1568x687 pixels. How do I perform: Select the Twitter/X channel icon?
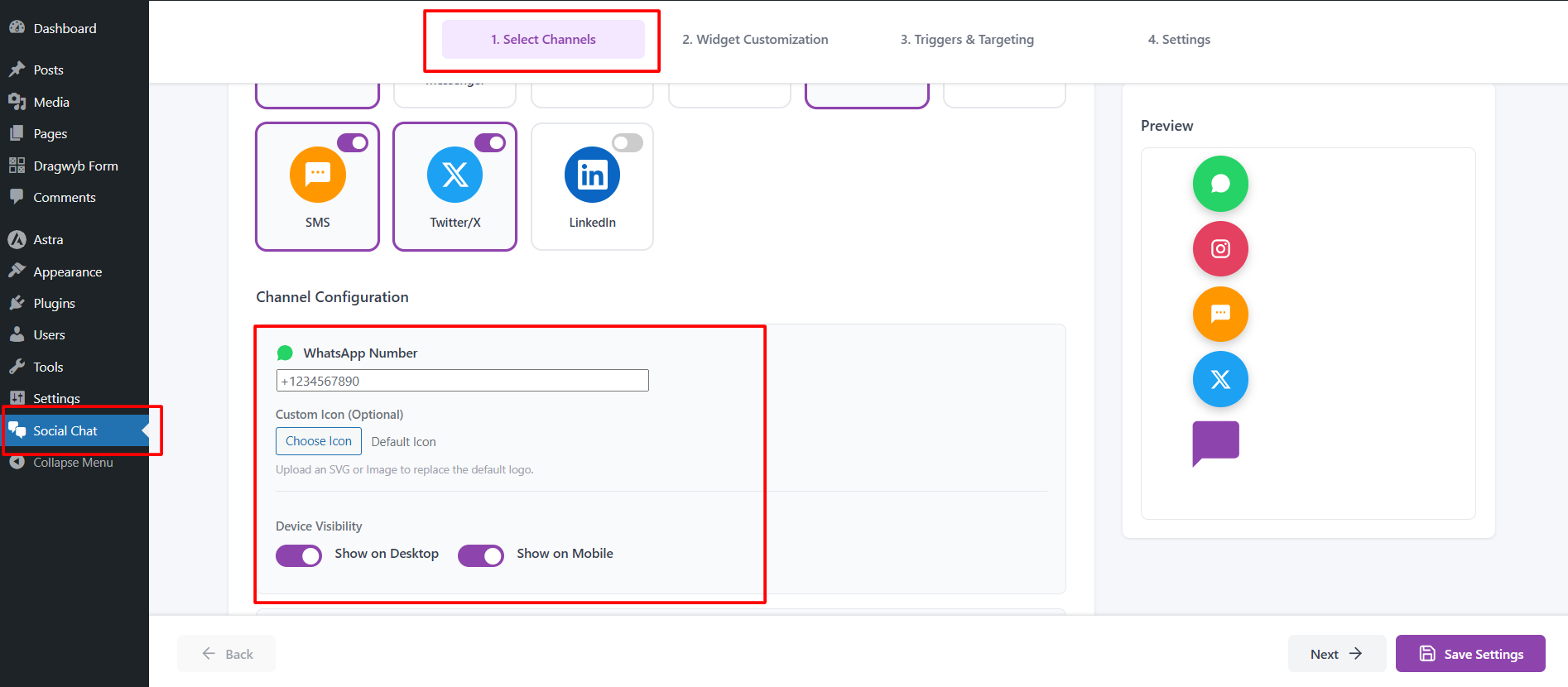[455, 175]
